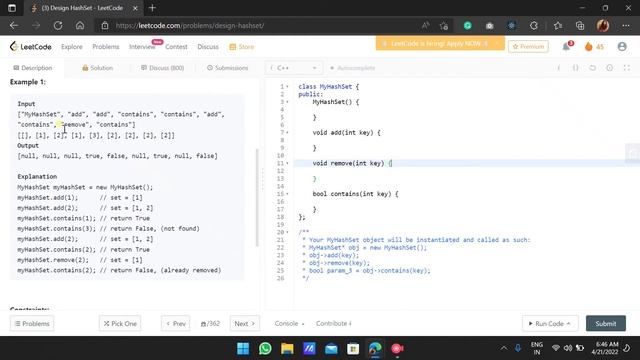This screenshot has width=640, height=360.
Task: Show hidden system tray icons chevron
Action: pyautogui.click(x=504, y=348)
